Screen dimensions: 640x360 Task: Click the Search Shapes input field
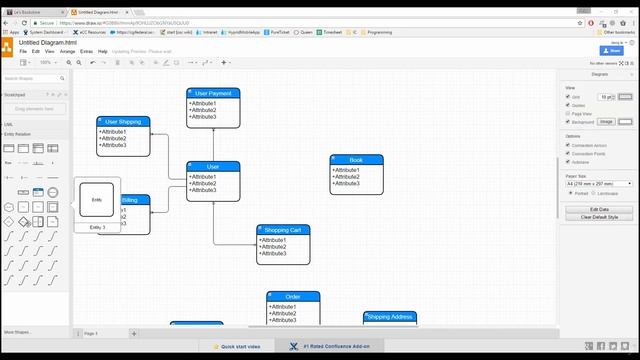pos(31,78)
